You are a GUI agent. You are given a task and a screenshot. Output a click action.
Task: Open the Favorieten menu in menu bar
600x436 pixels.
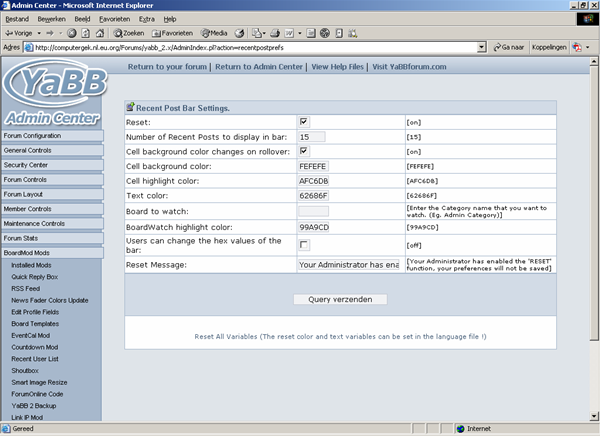pos(114,19)
